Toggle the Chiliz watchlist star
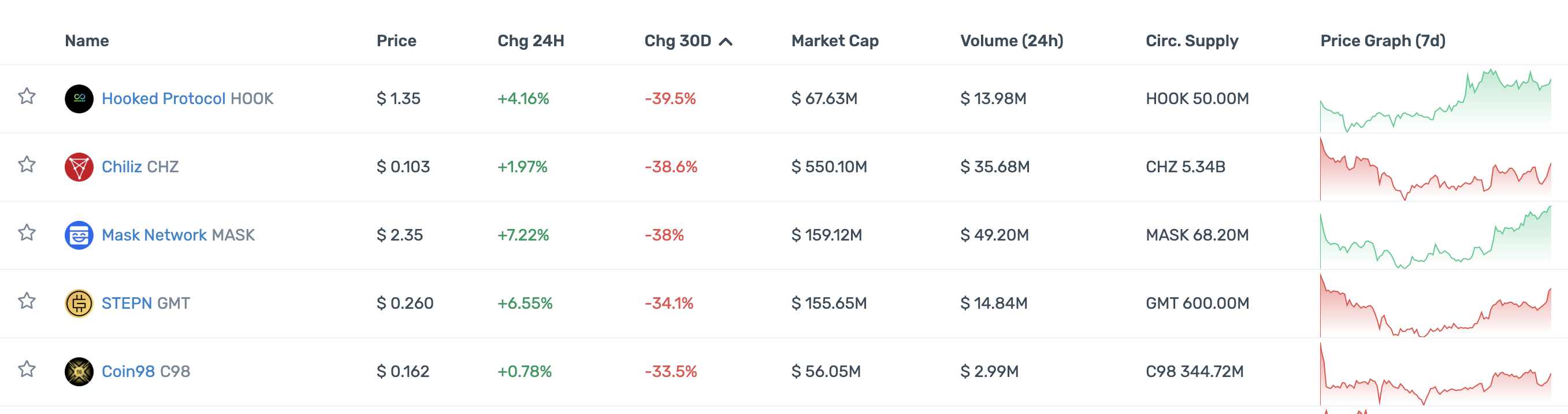This screenshot has width=1568, height=414. (27, 164)
